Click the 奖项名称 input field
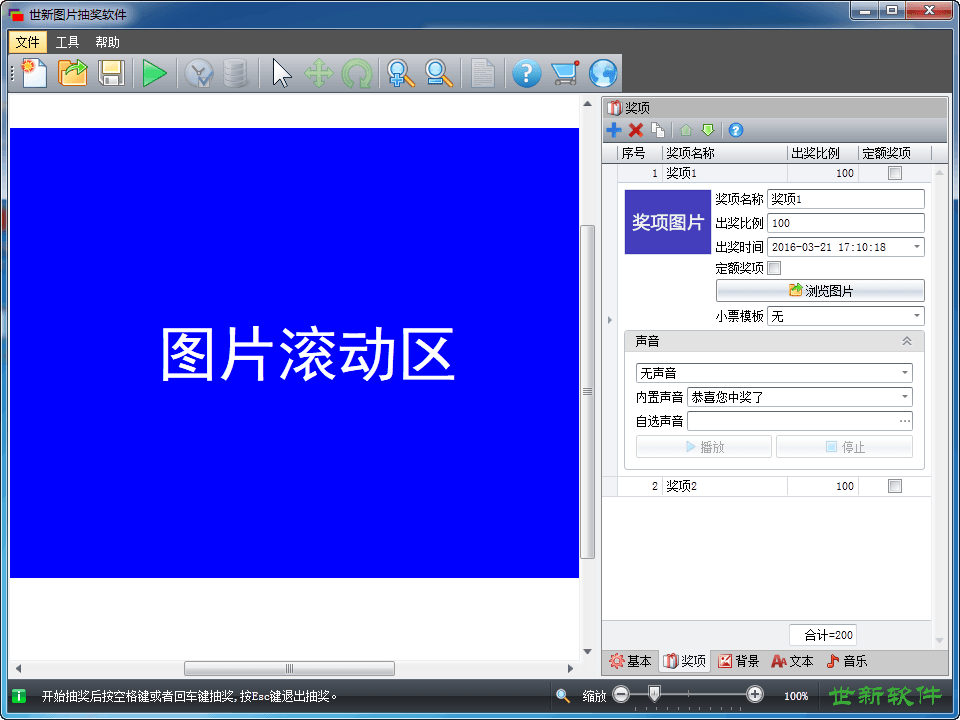Viewport: 960px width, 720px height. point(845,199)
